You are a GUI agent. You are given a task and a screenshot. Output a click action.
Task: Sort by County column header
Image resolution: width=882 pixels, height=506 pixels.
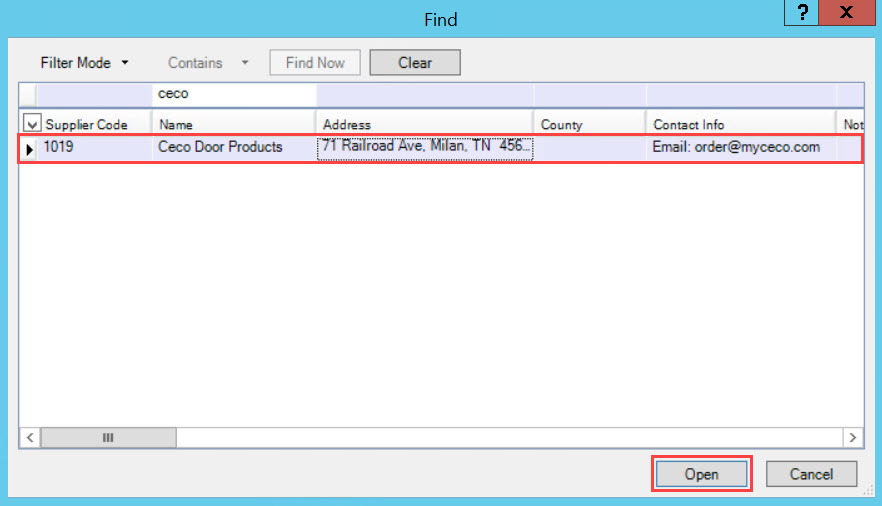coord(590,124)
